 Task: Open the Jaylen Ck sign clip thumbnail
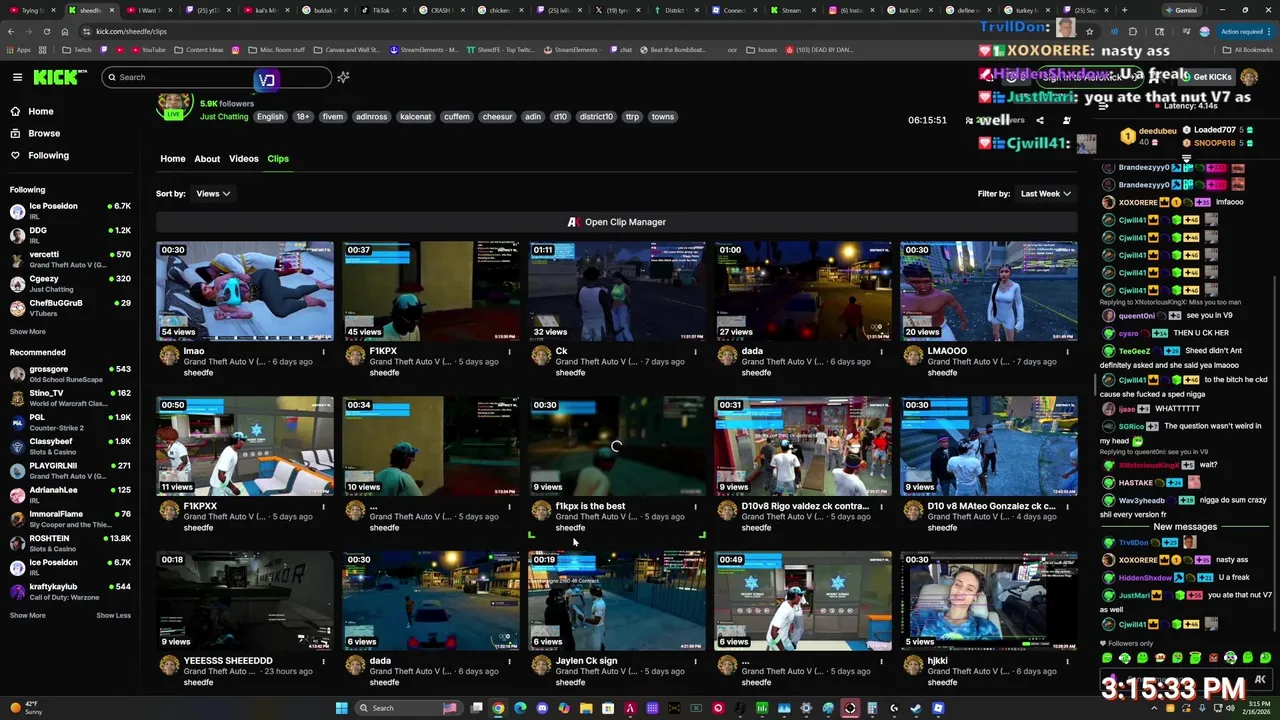[x=617, y=600]
